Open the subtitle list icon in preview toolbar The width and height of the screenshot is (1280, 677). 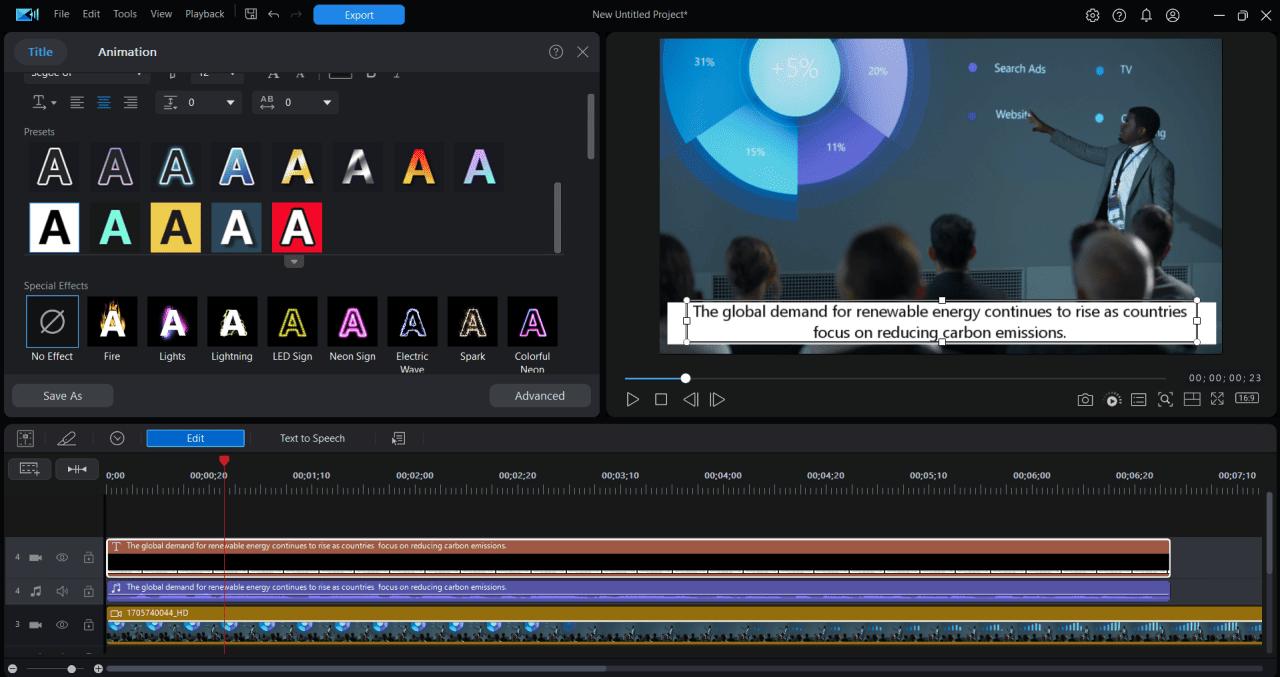1138,399
